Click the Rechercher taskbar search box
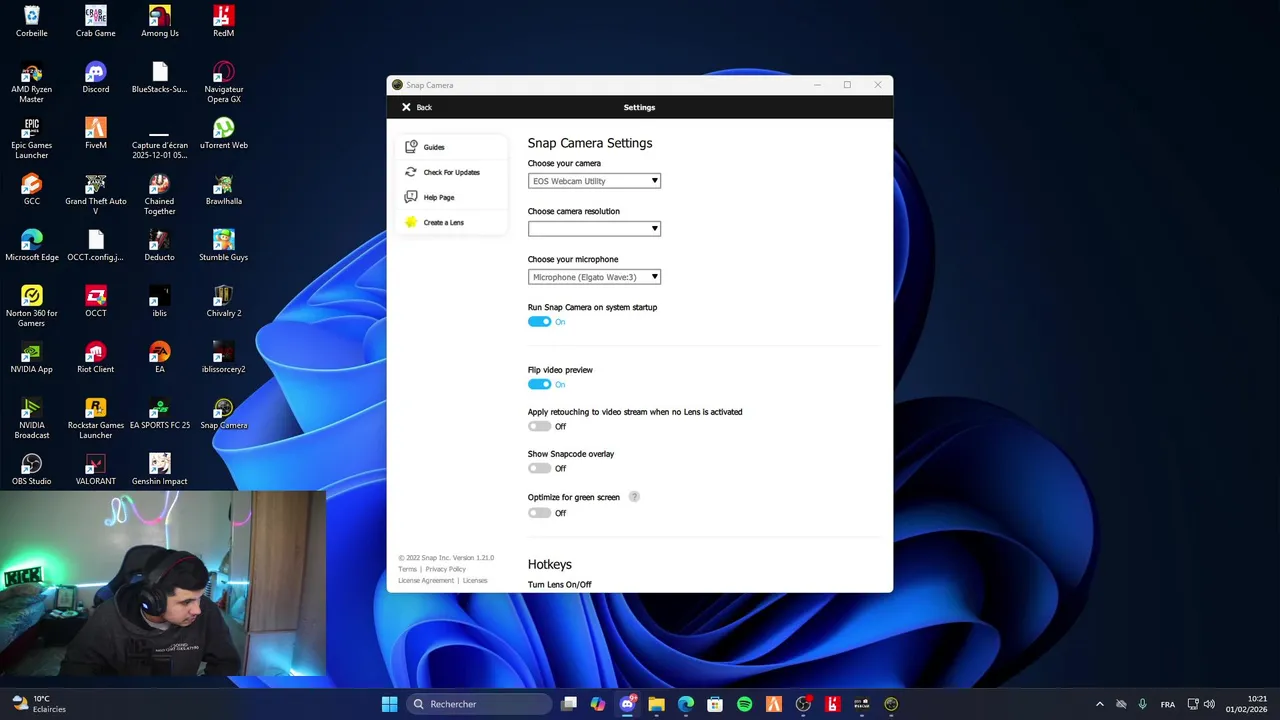The width and height of the screenshot is (1280, 720). click(480, 704)
